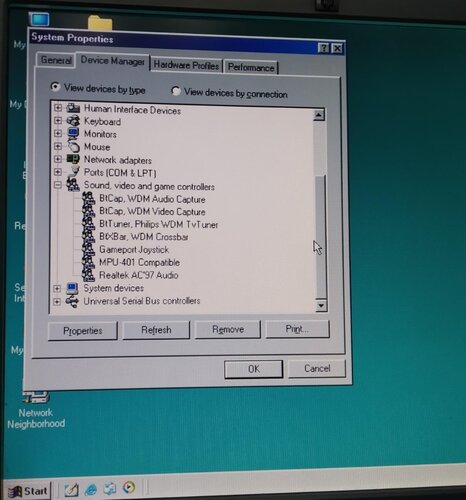This screenshot has height=500, width=466.
Task: Click the Universal Serial Bus controllers icon
Action: point(72,301)
